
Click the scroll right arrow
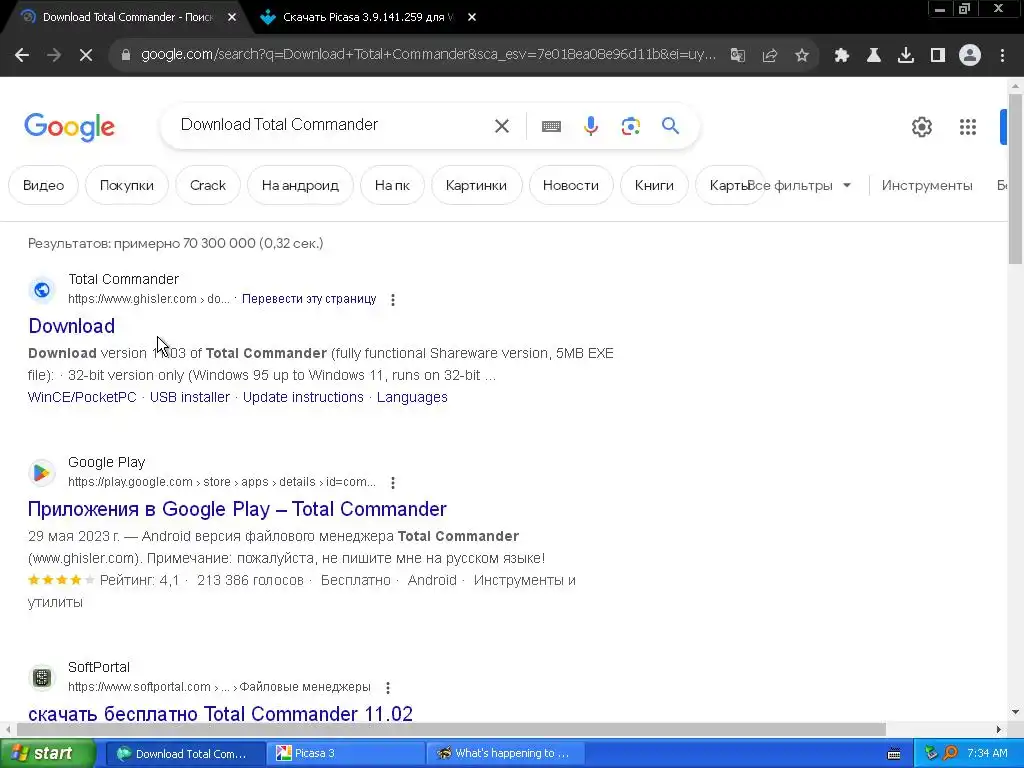pos(998,729)
